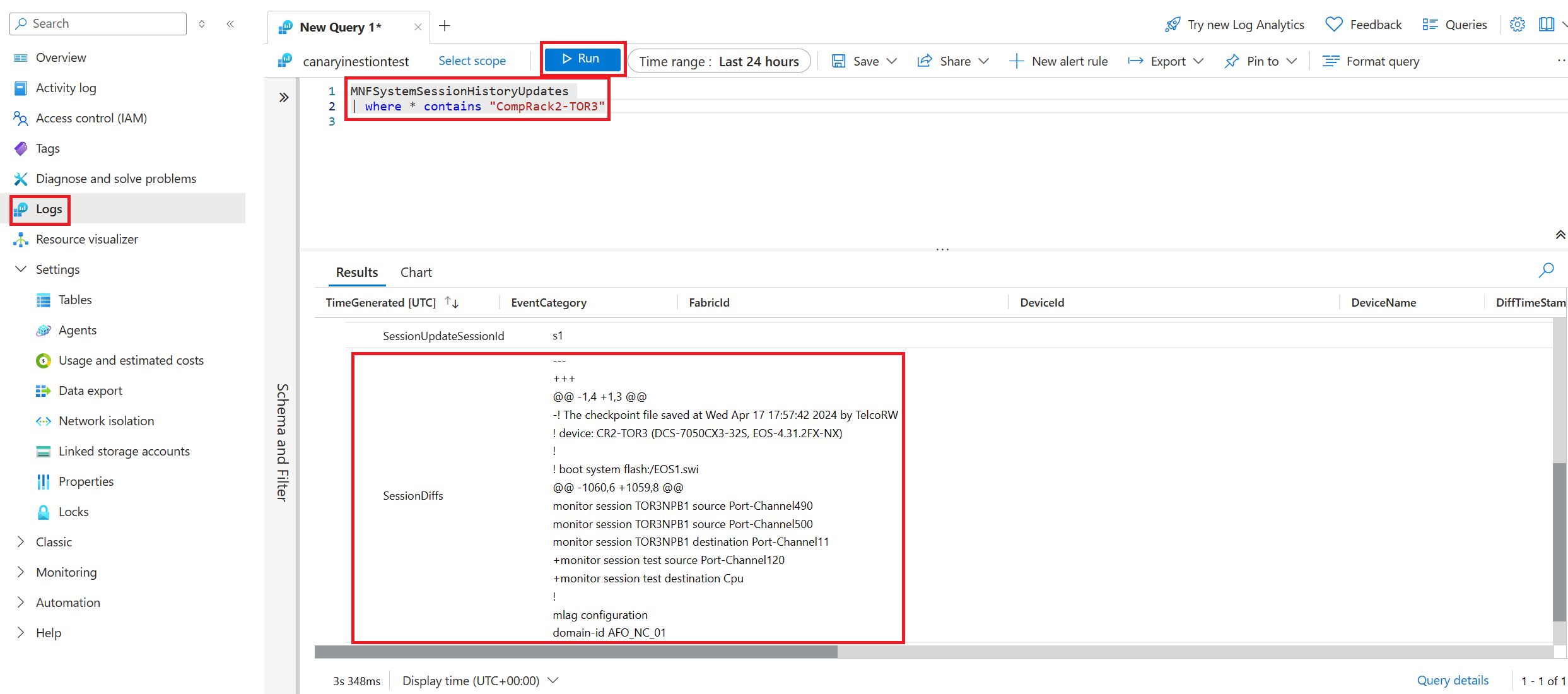
Task: Click the Select scope link
Action: (472, 61)
